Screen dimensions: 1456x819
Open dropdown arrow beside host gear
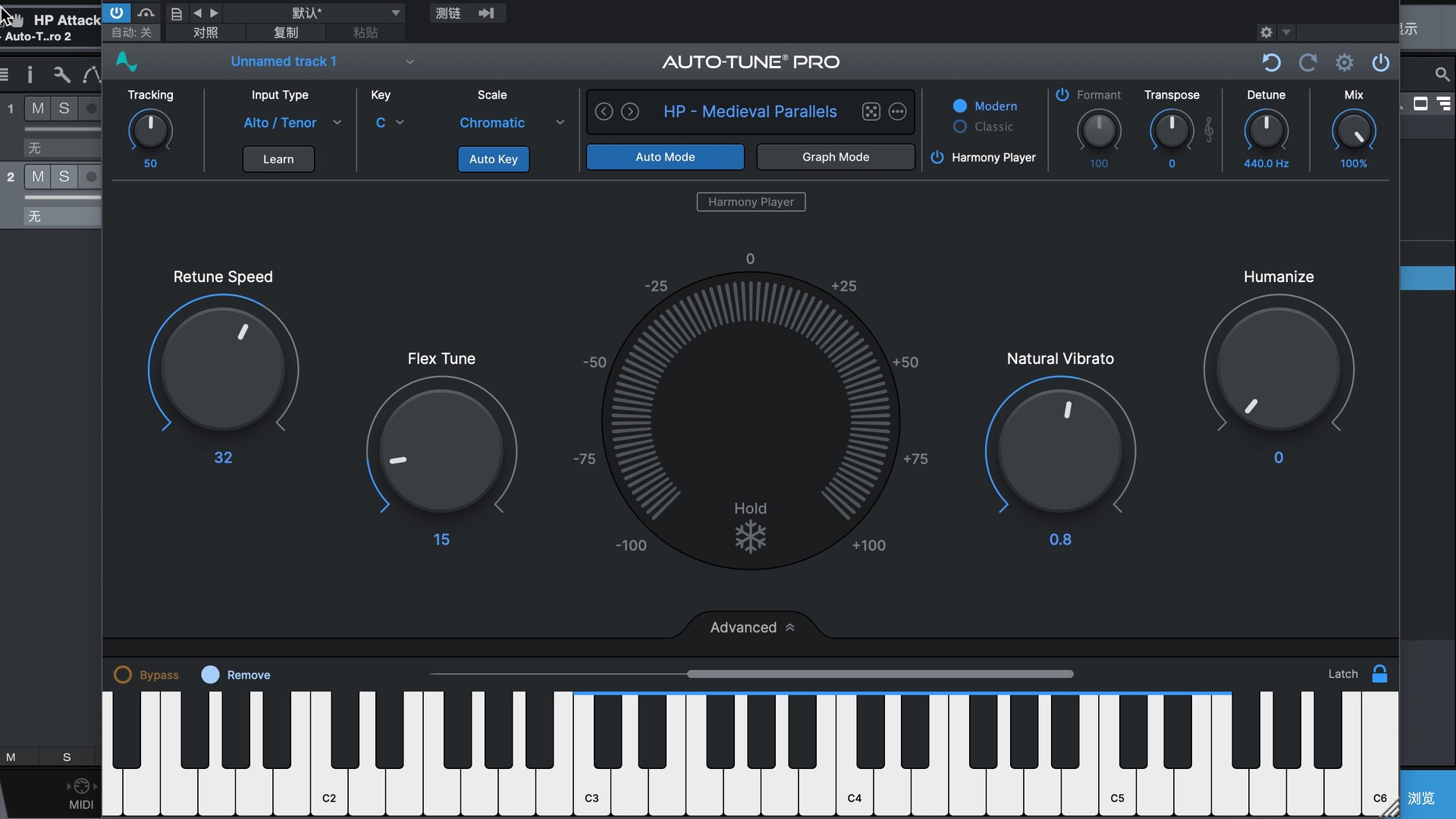1285,33
